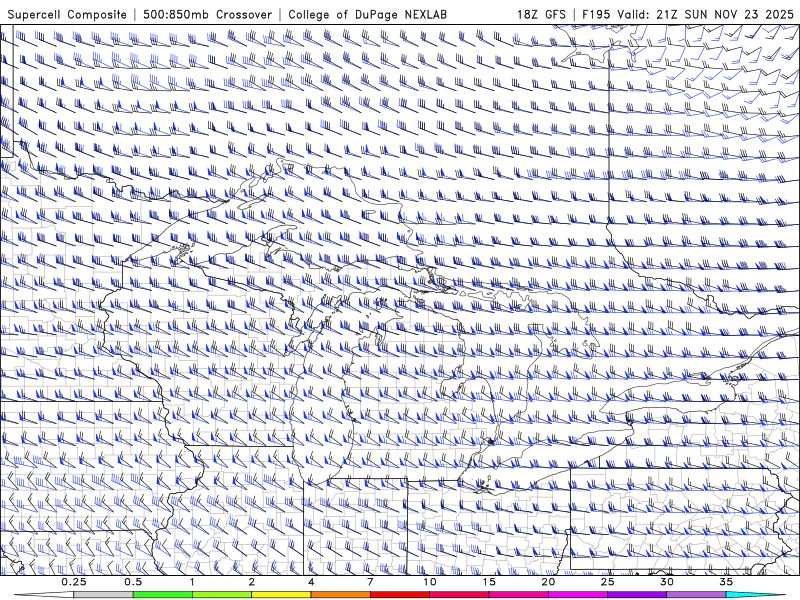This screenshot has width=800, height=600.
Task: Click the legend value 35
Action: tap(726, 582)
